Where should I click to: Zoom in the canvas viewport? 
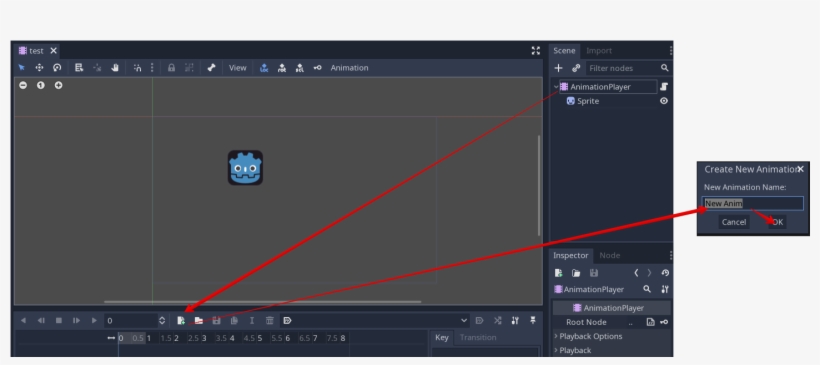[x=59, y=85]
